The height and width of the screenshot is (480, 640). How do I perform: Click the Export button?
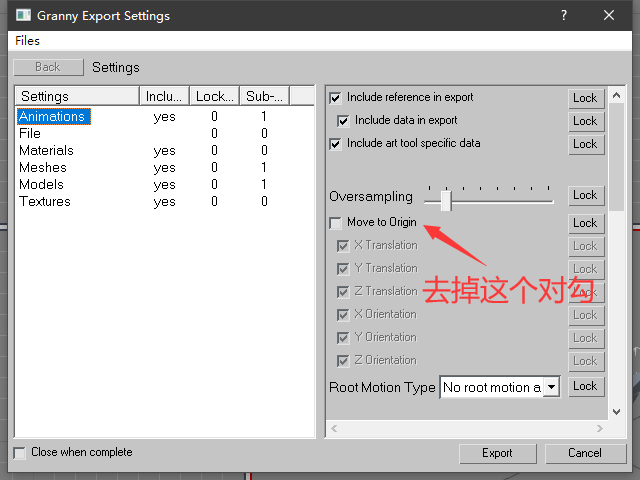(497, 453)
